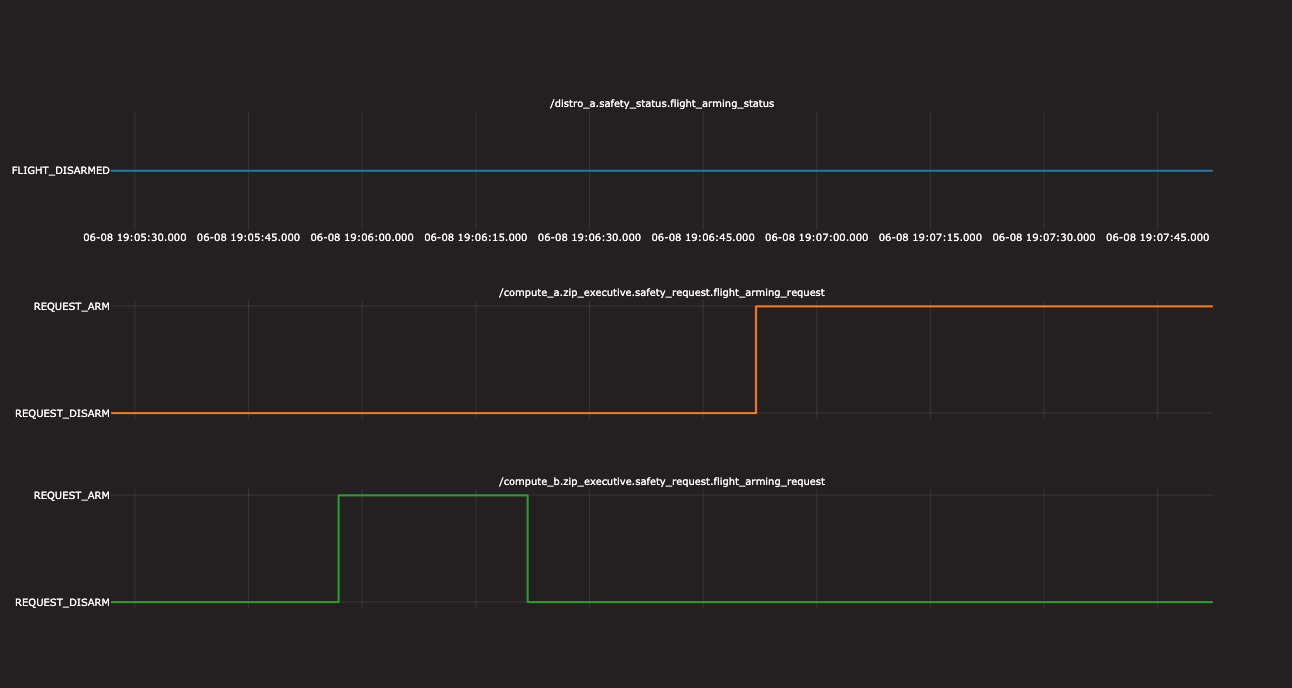Click the 19:06:45.000 time tick label
The image size is (1292, 688).
[703, 238]
